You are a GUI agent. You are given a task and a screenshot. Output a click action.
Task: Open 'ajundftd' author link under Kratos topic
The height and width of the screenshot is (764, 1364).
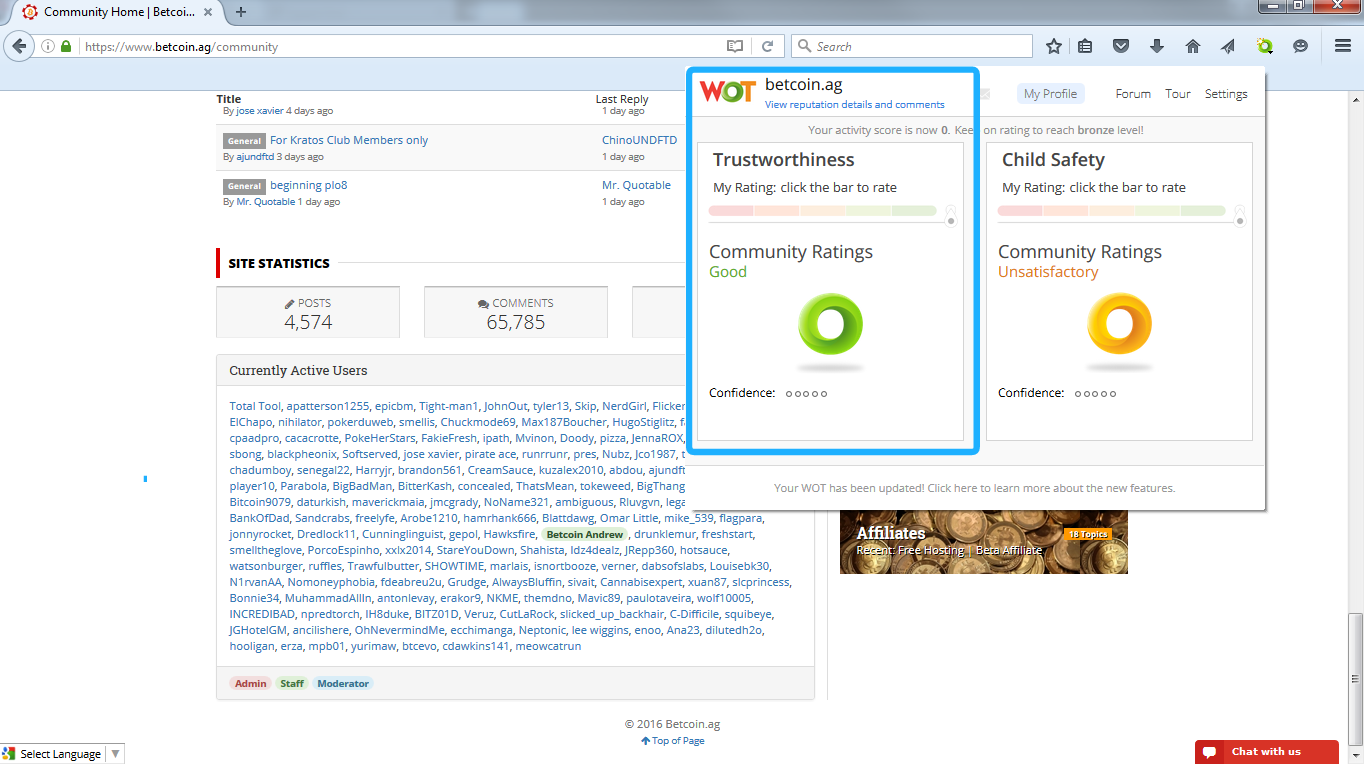coord(255,157)
